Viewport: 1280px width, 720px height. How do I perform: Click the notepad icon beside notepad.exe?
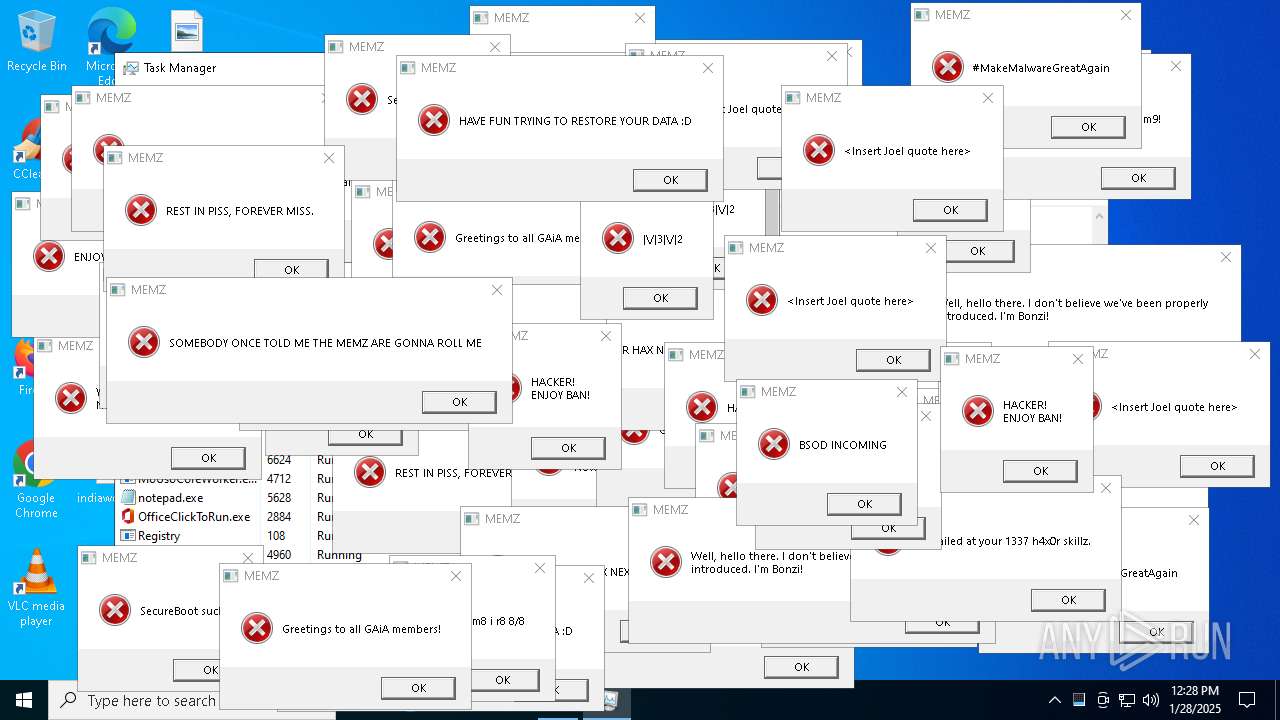pos(128,497)
